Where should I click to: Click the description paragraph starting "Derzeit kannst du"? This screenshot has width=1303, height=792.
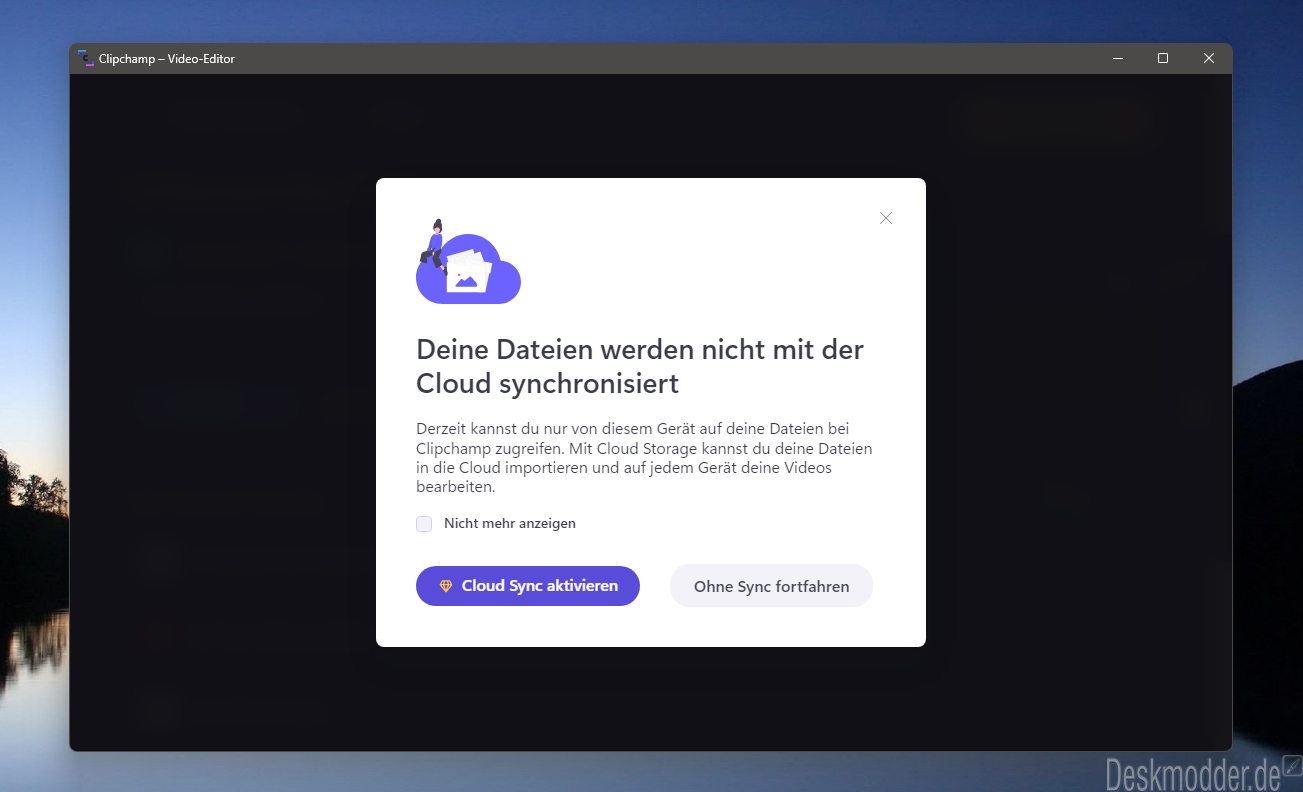click(644, 458)
